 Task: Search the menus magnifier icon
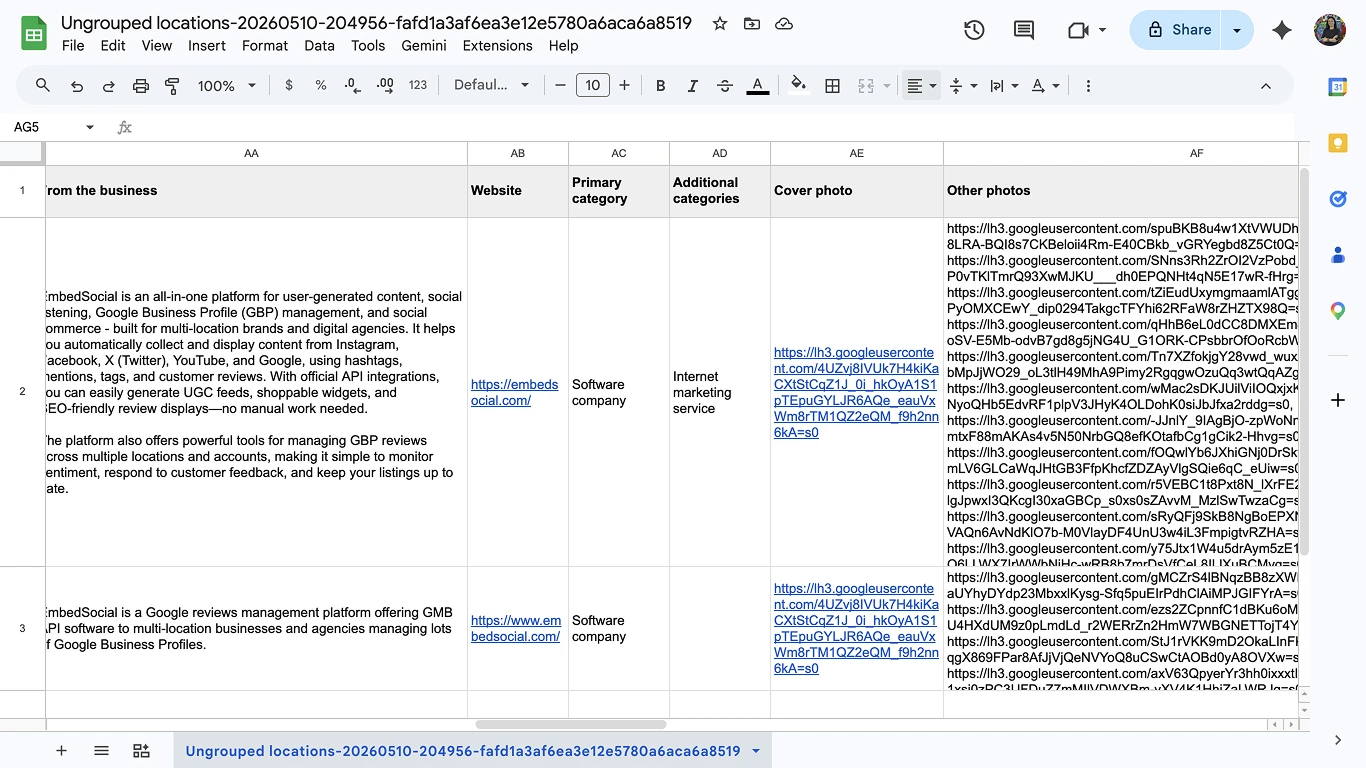pyautogui.click(x=43, y=86)
